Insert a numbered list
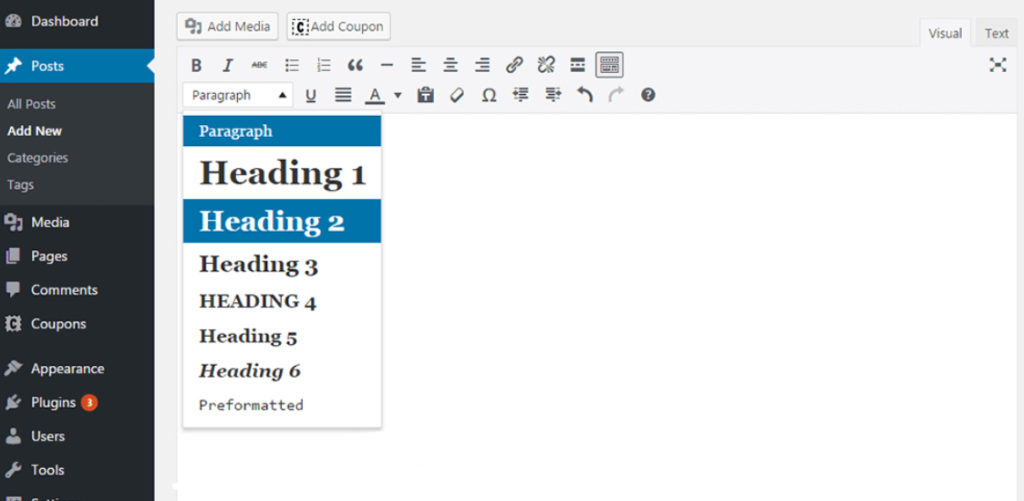 tap(324, 65)
